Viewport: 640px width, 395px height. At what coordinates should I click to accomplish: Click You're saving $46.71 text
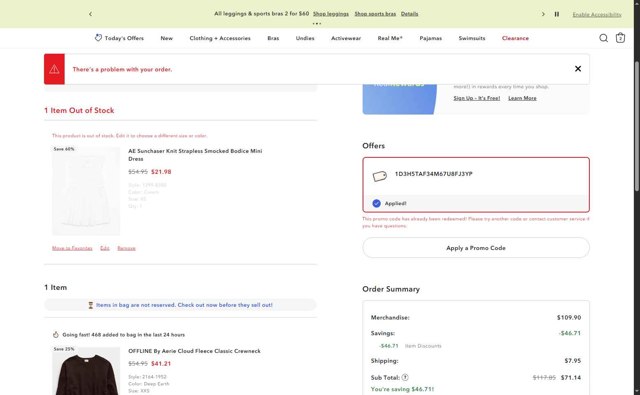point(402,389)
